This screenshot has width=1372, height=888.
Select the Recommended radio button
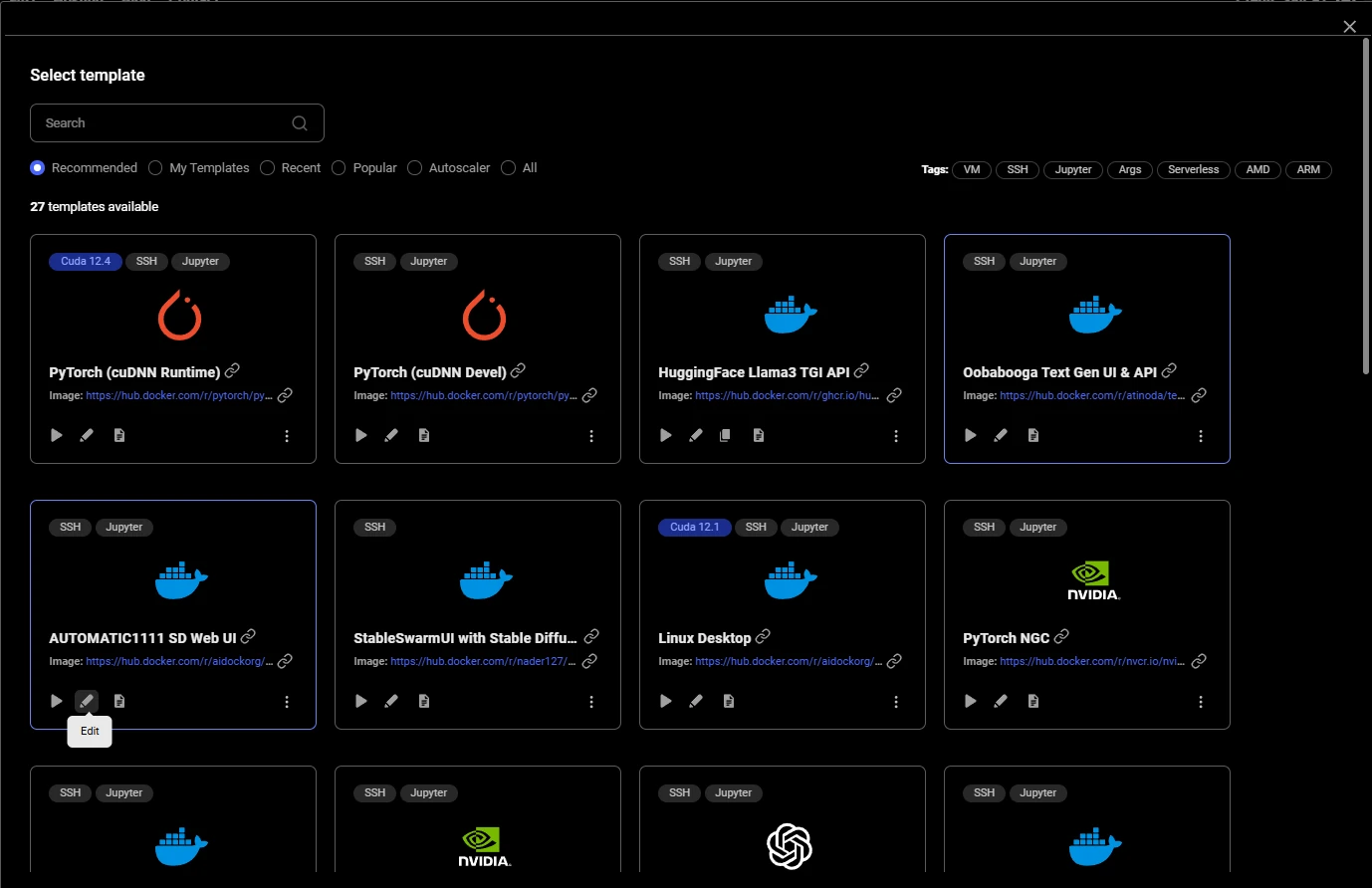point(38,168)
